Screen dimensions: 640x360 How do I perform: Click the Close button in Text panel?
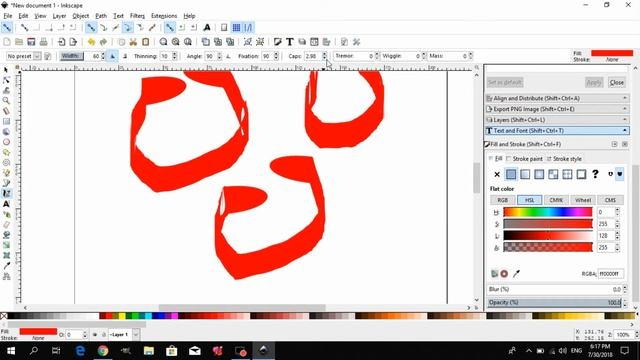click(x=616, y=82)
